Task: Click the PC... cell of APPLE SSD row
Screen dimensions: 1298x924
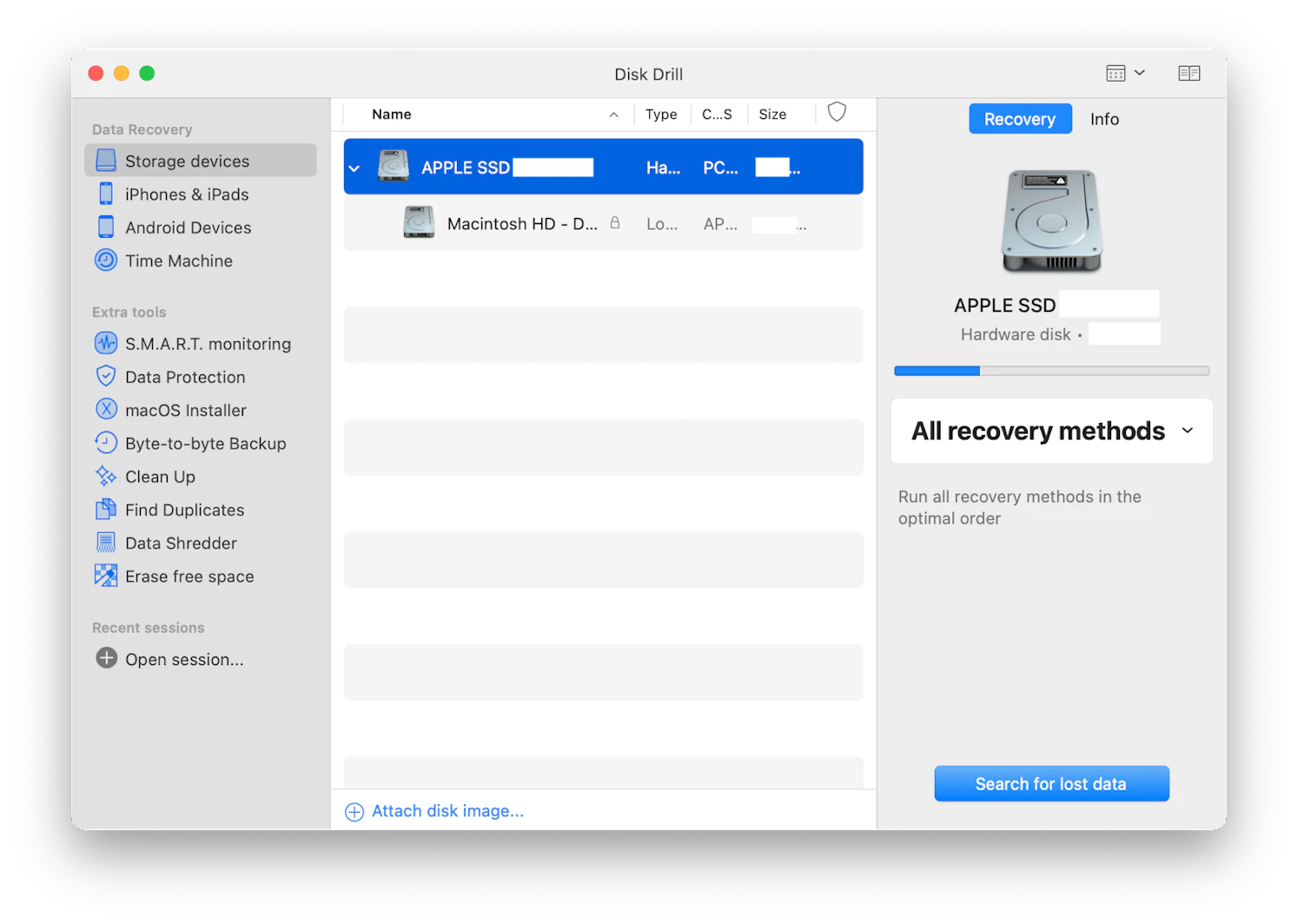Action: 720,168
